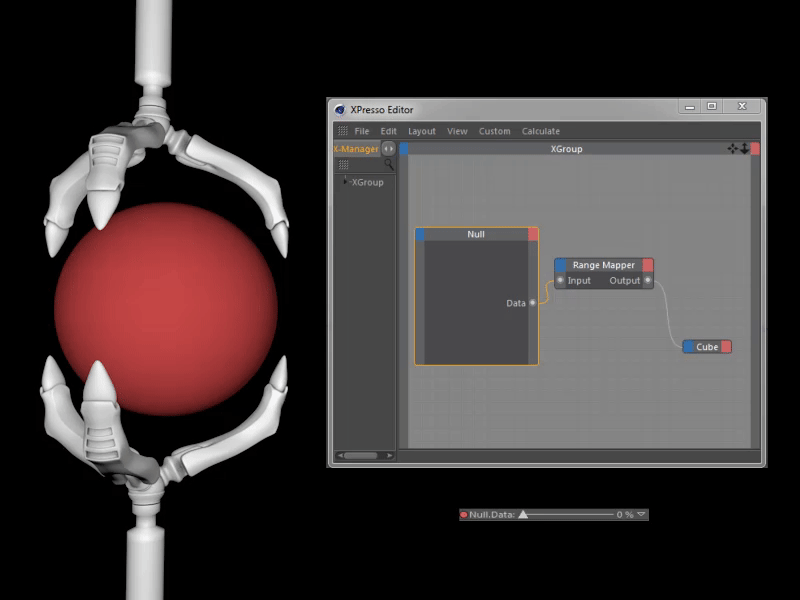Screen dimensions: 800x600
Task: Click the Range Mapper red output corner
Action: coord(648,265)
